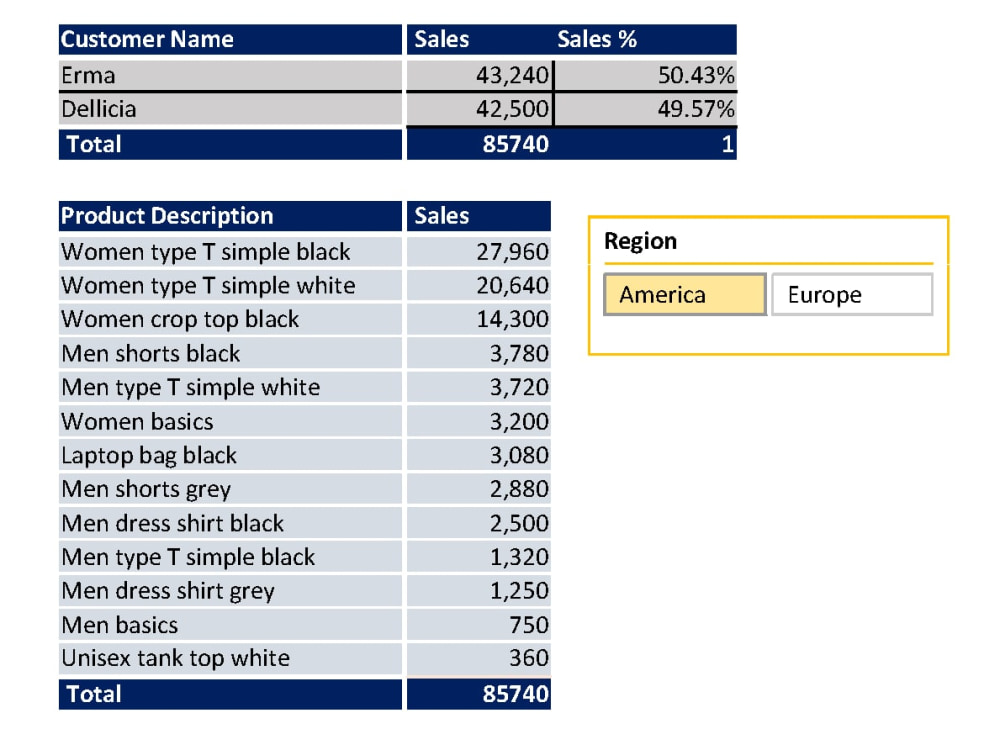Click the Unisex tank top white cell

point(230,658)
